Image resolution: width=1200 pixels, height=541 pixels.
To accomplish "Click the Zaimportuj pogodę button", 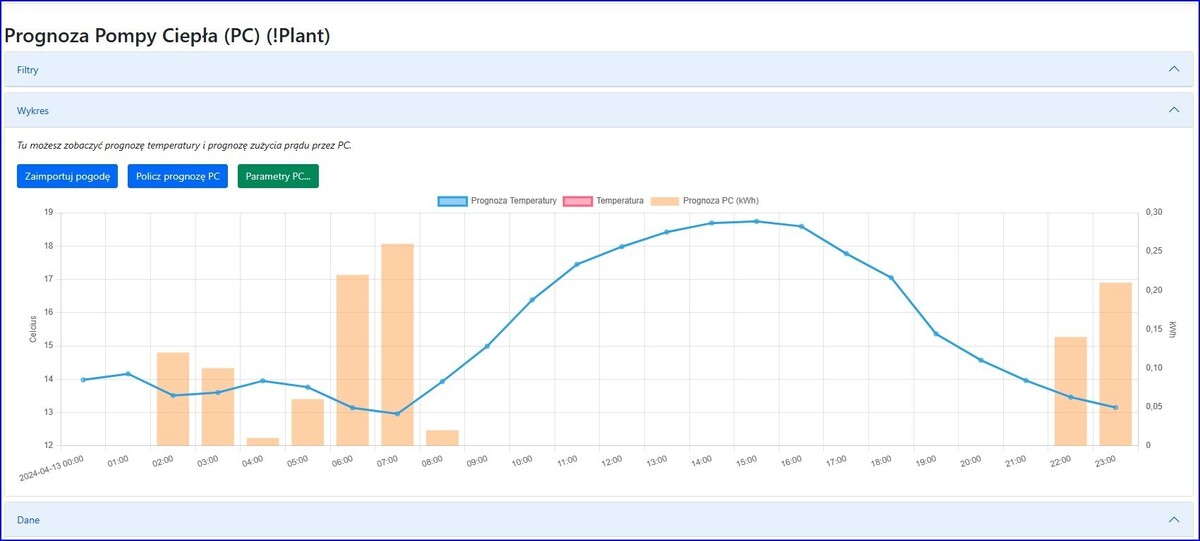I will (67, 176).
